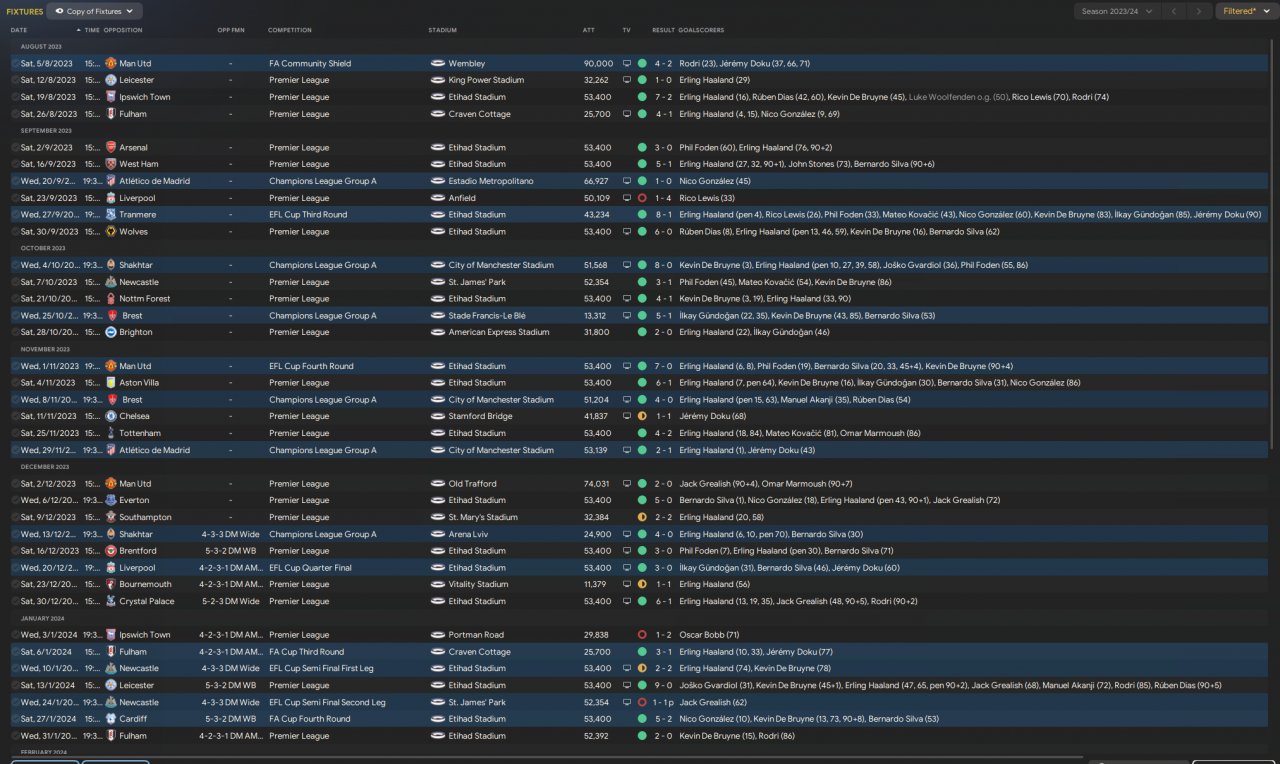1280x764 pixels.
Task: Click the Brighton club badge
Action: click(111, 332)
